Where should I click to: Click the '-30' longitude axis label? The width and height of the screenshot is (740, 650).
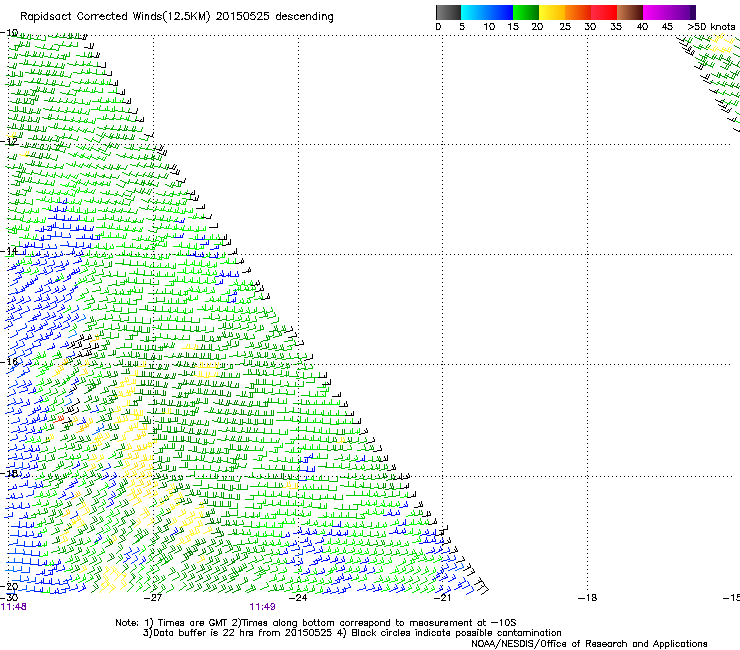pos(9,598)
